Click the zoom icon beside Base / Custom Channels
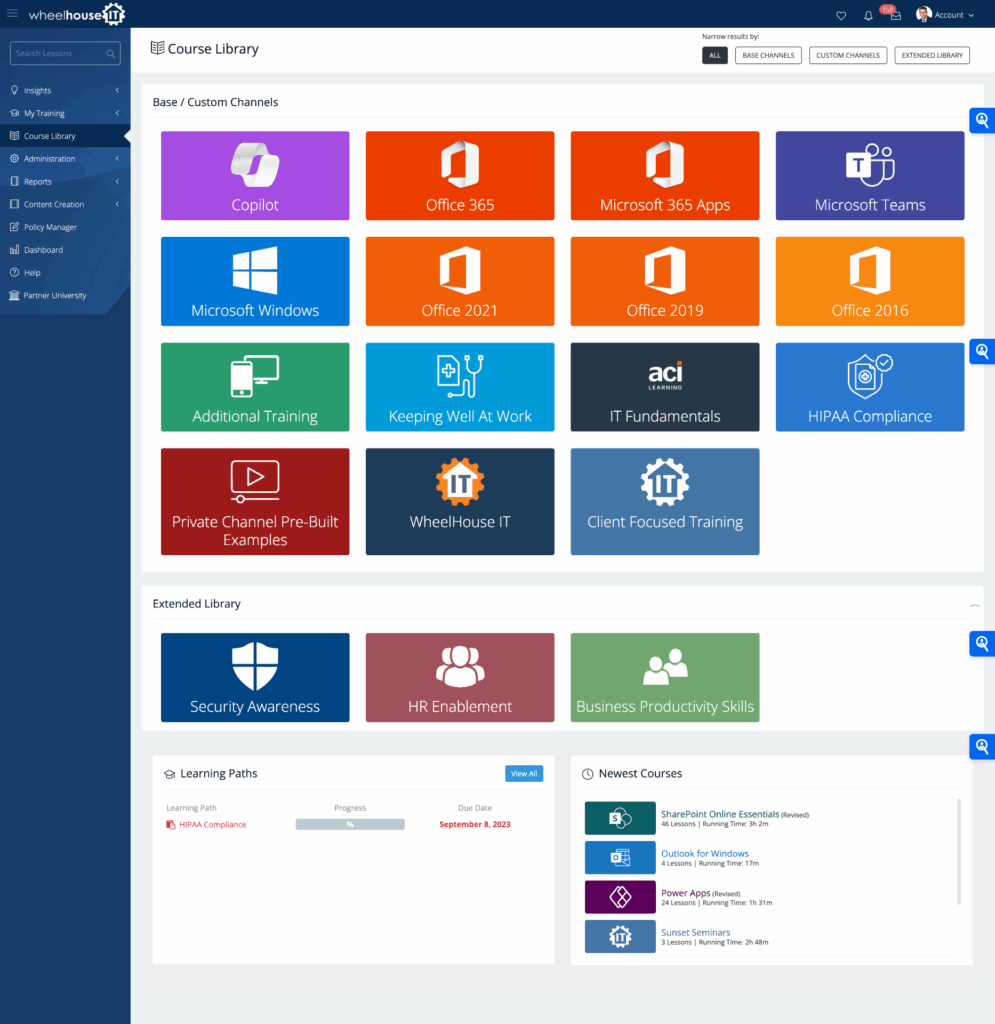 click(x=982, y=120)
